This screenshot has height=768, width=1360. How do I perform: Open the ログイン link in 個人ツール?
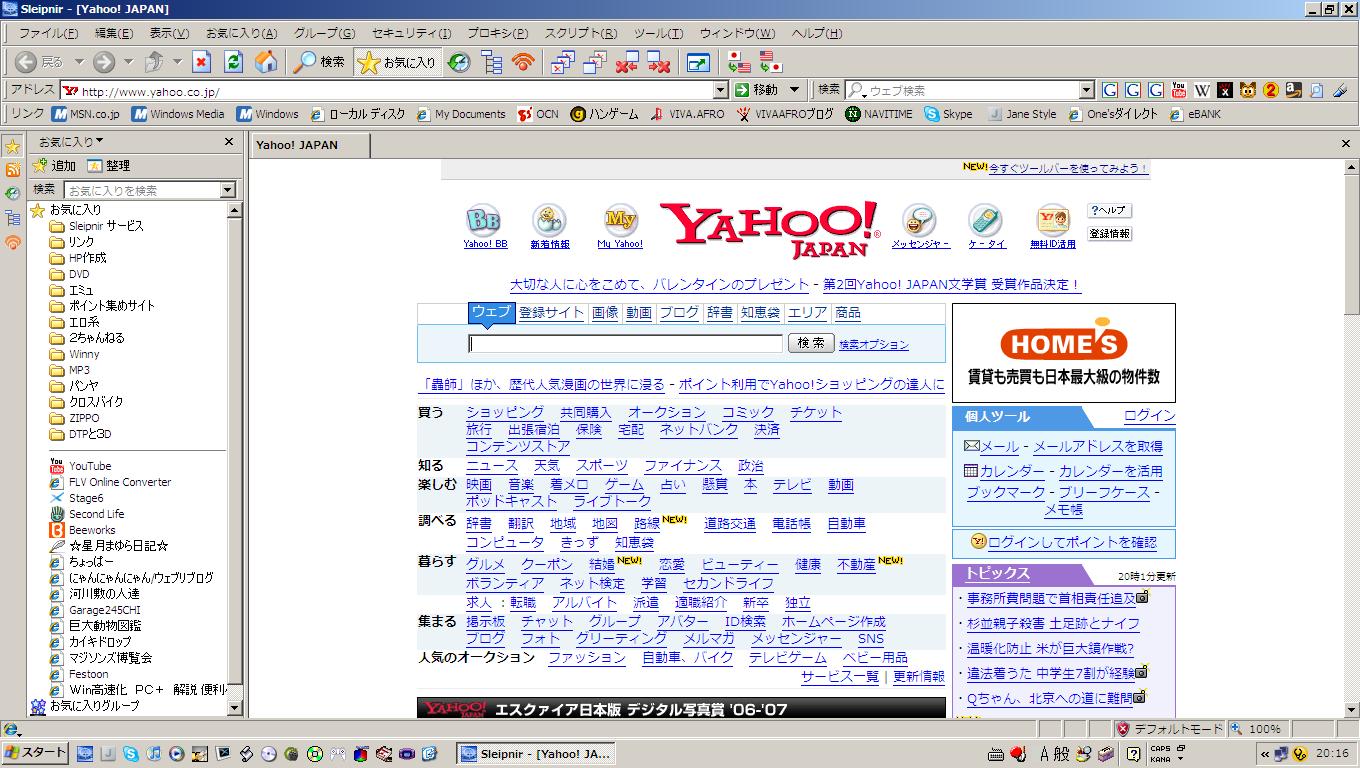[1150, 415]
